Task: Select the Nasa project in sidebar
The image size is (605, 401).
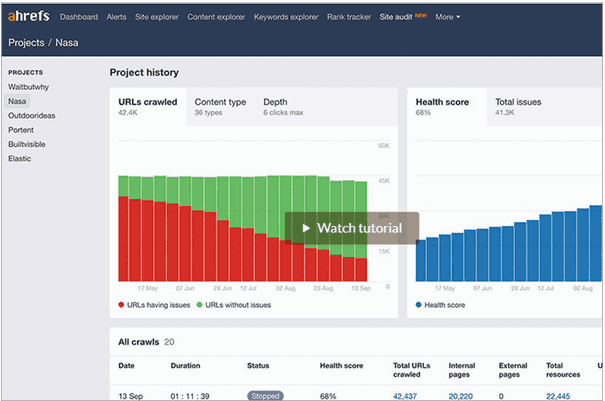Action: pyautogui.click(x=17, y=101)
